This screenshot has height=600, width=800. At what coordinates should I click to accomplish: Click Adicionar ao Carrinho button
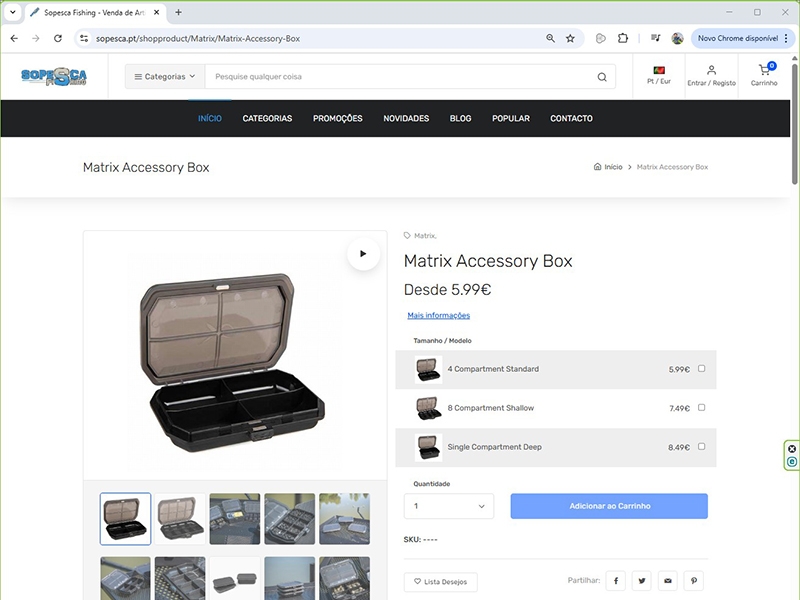point(609,506)
